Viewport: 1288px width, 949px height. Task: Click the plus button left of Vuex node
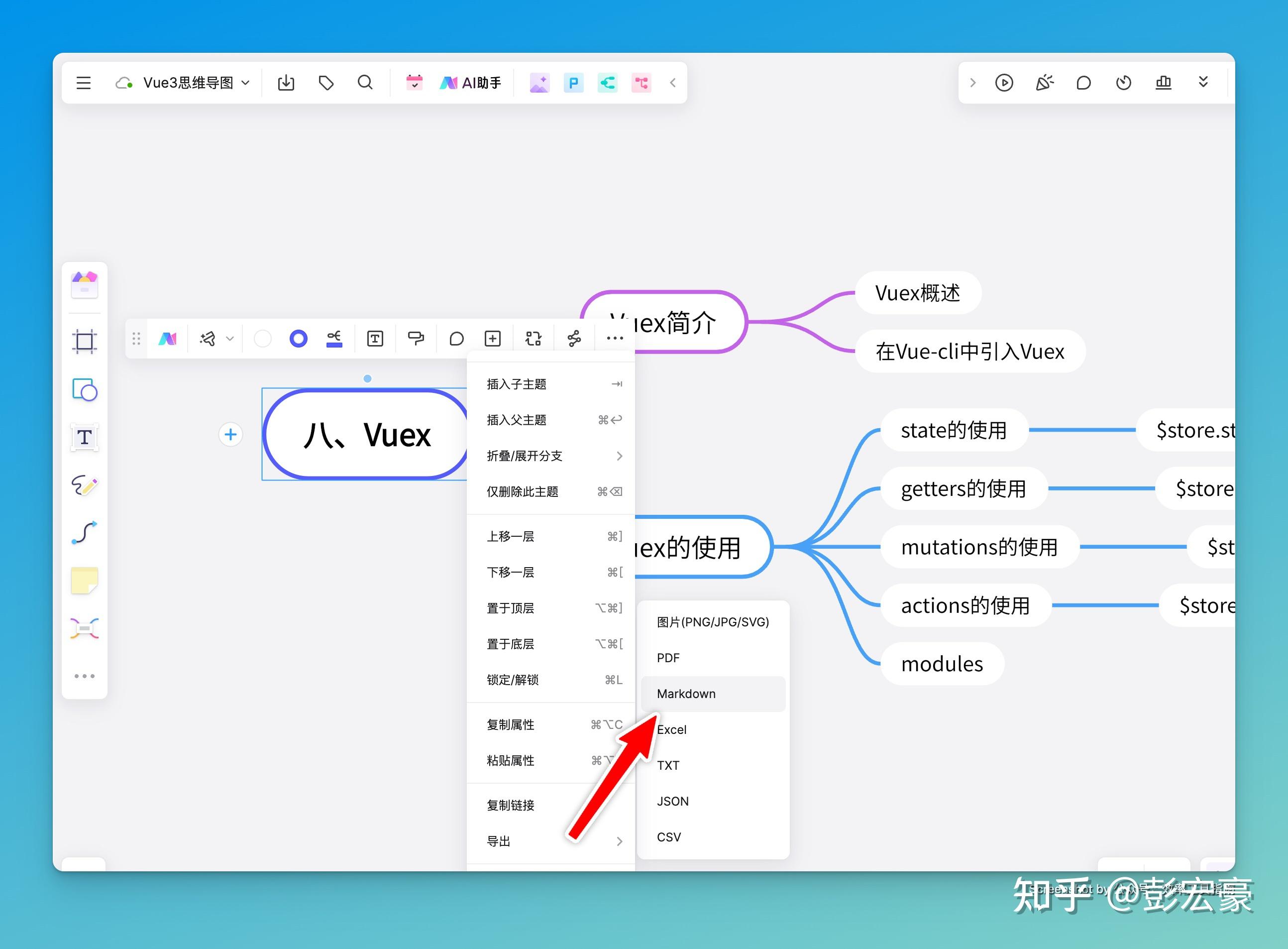tap(231, 435)
